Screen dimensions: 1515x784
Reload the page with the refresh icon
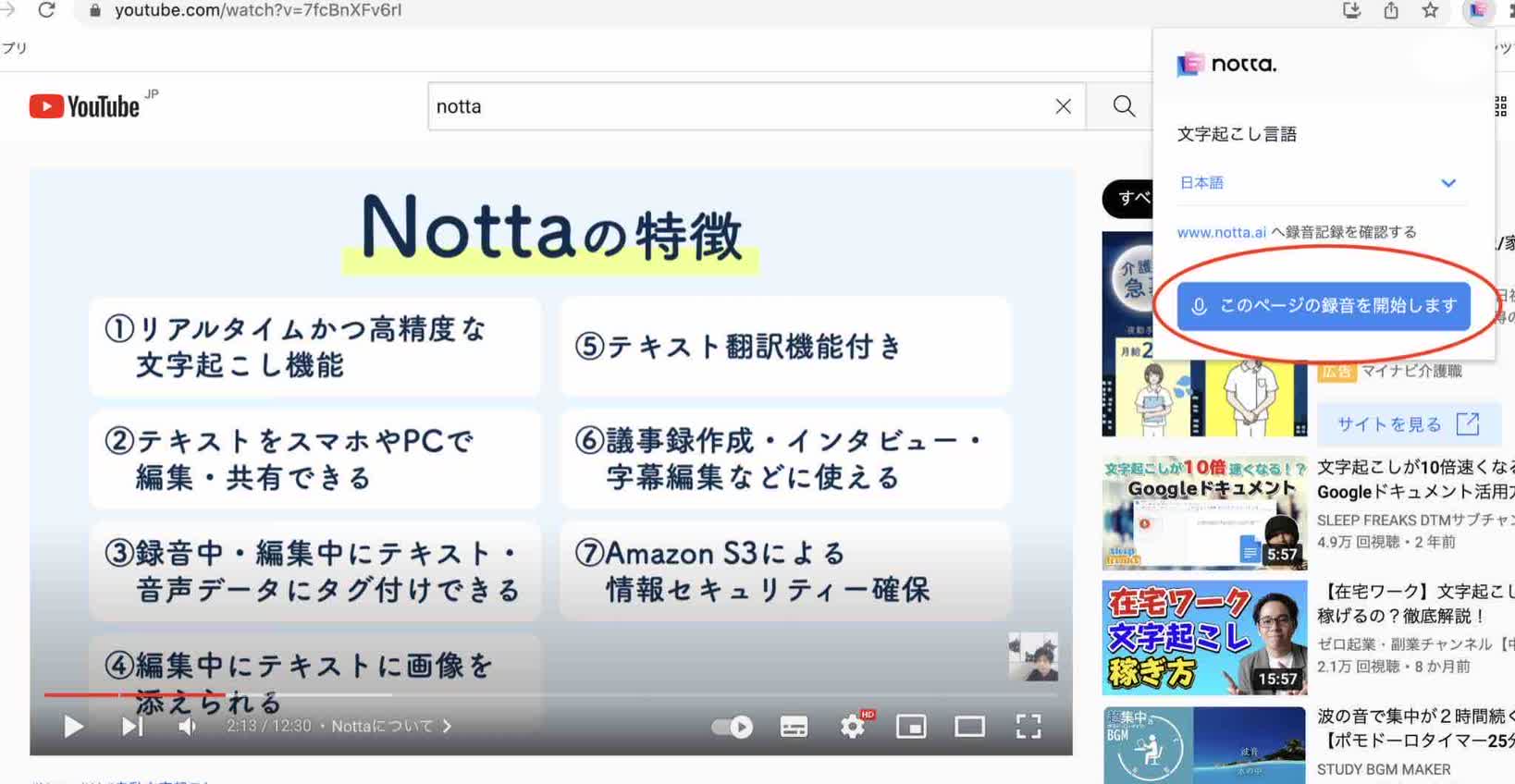[x=46, y=10]
